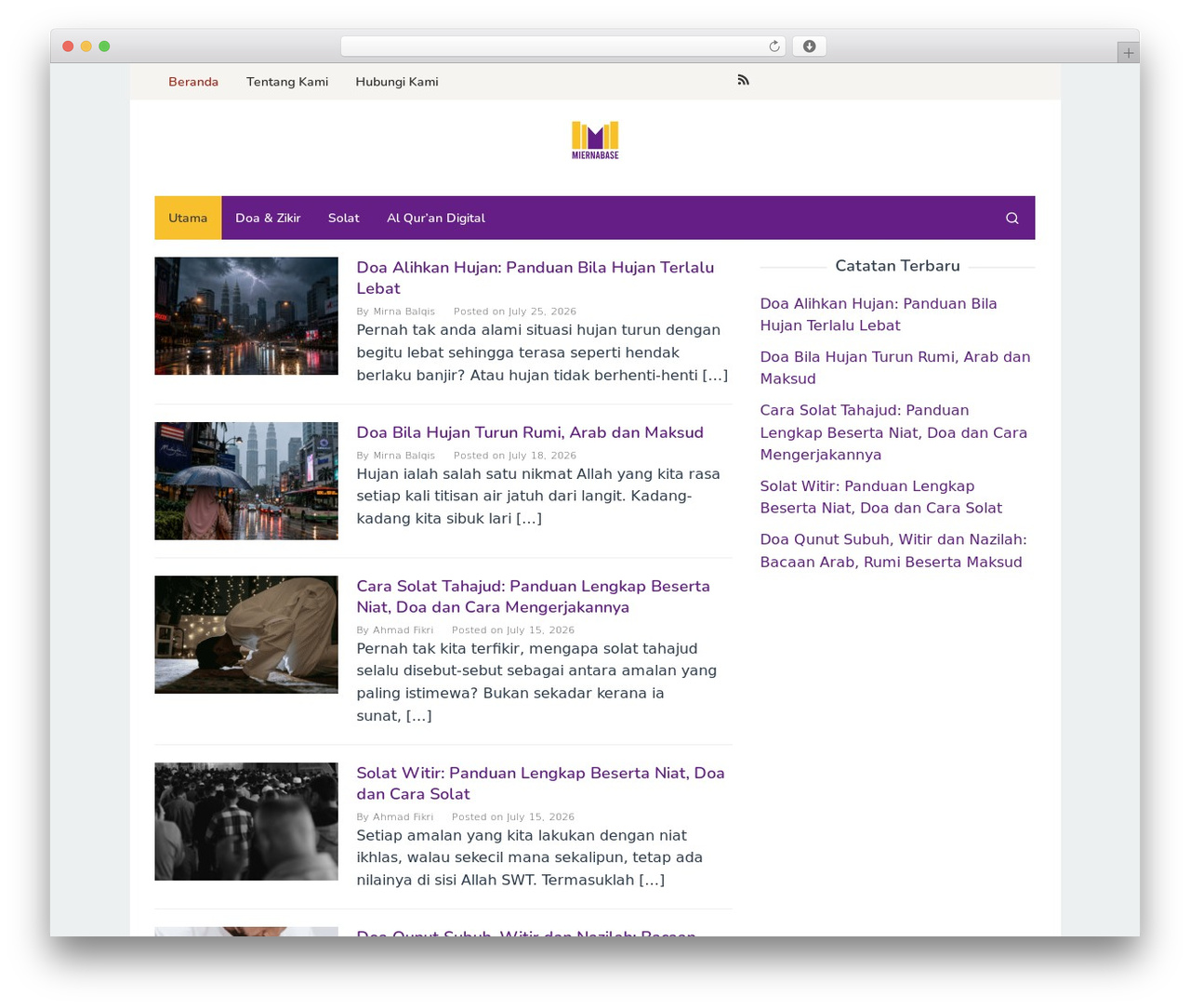View author Ahmad Fikri on Cara Solat Tahajud post
Image resolution: width=1190 pixels, height=1008 pixels.
403,630
